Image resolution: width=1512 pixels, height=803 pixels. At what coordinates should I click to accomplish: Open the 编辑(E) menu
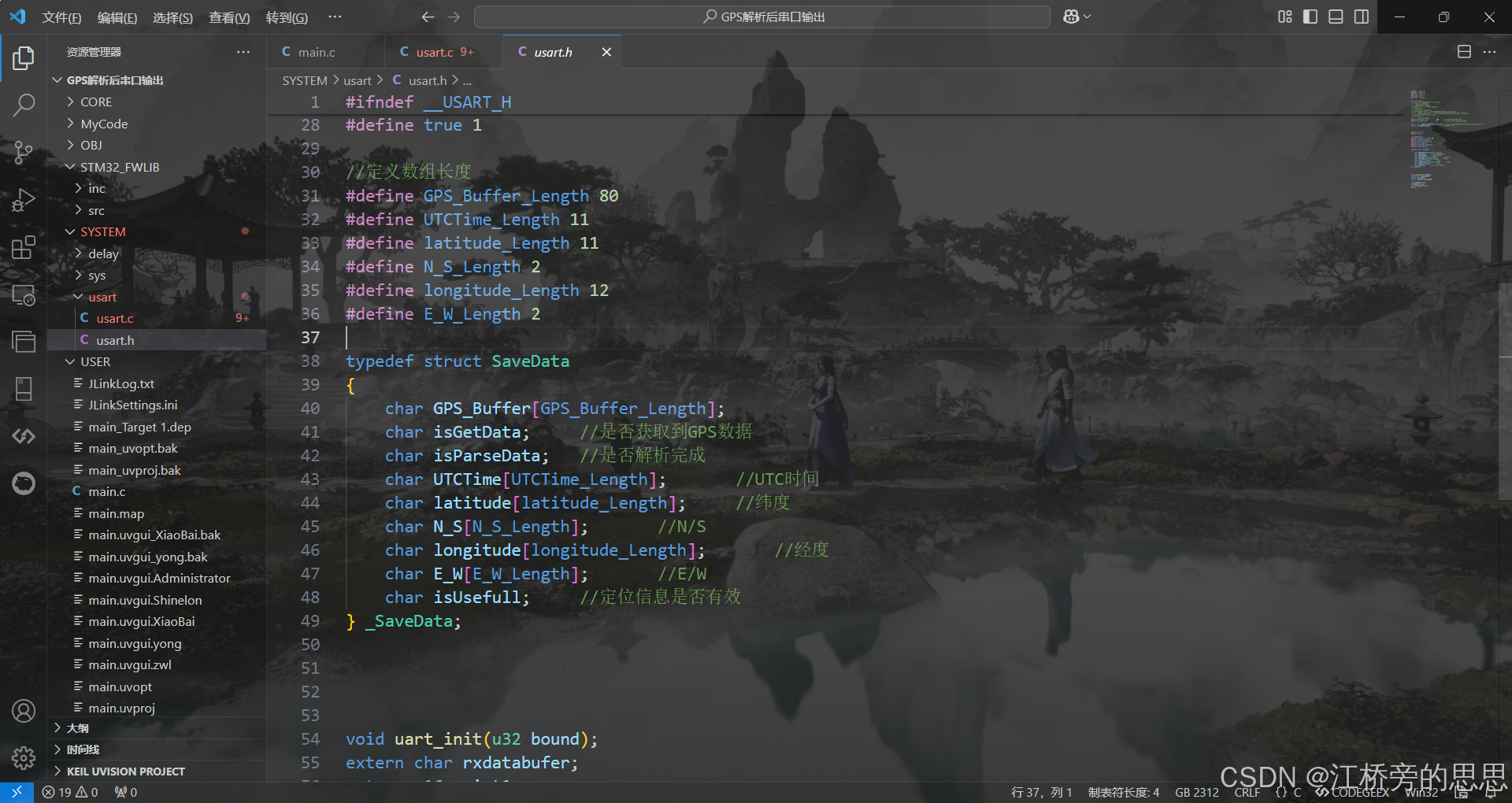[x=117, y=17]
